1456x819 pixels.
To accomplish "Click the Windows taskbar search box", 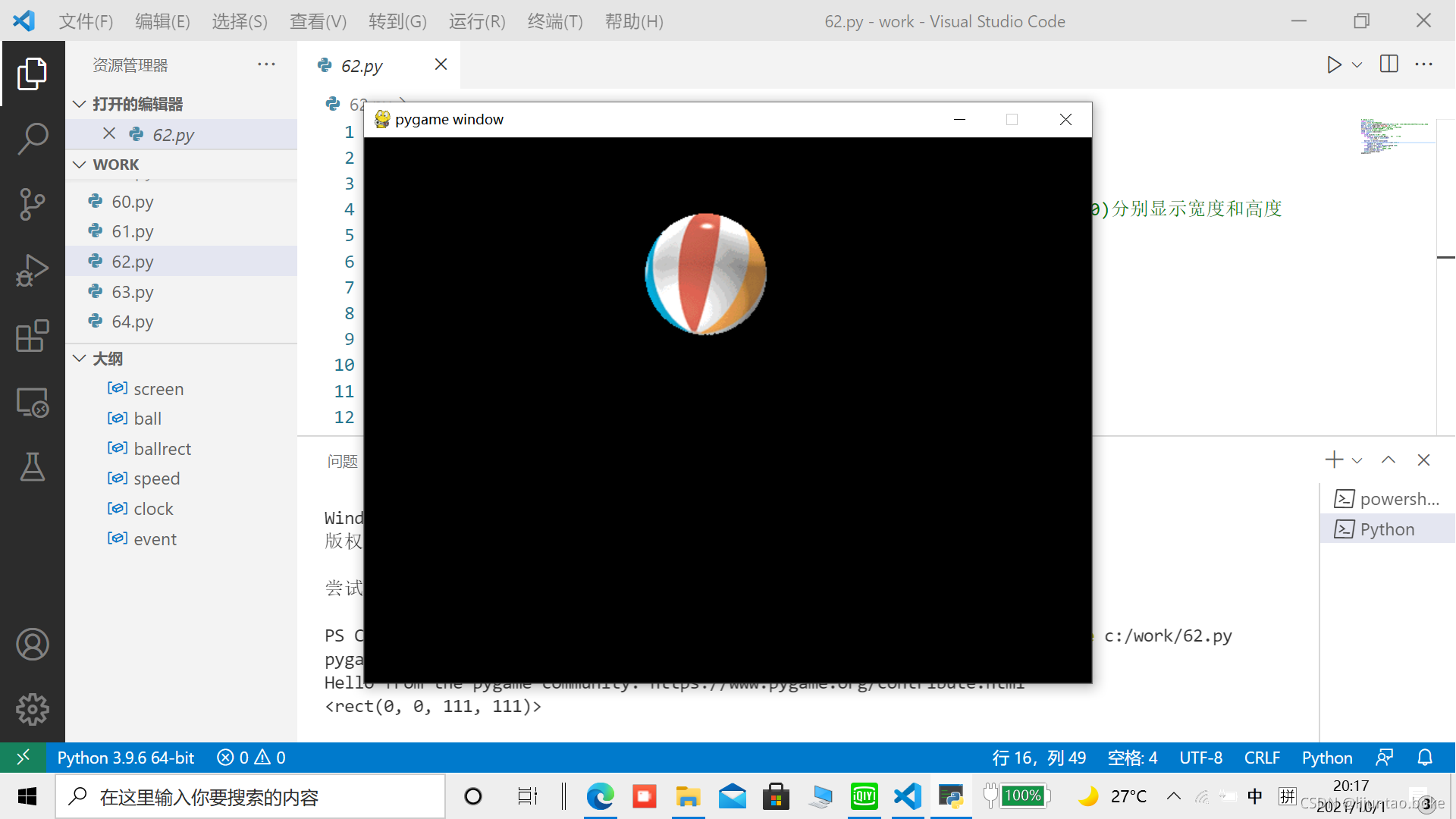I will [x=250, y=797].
